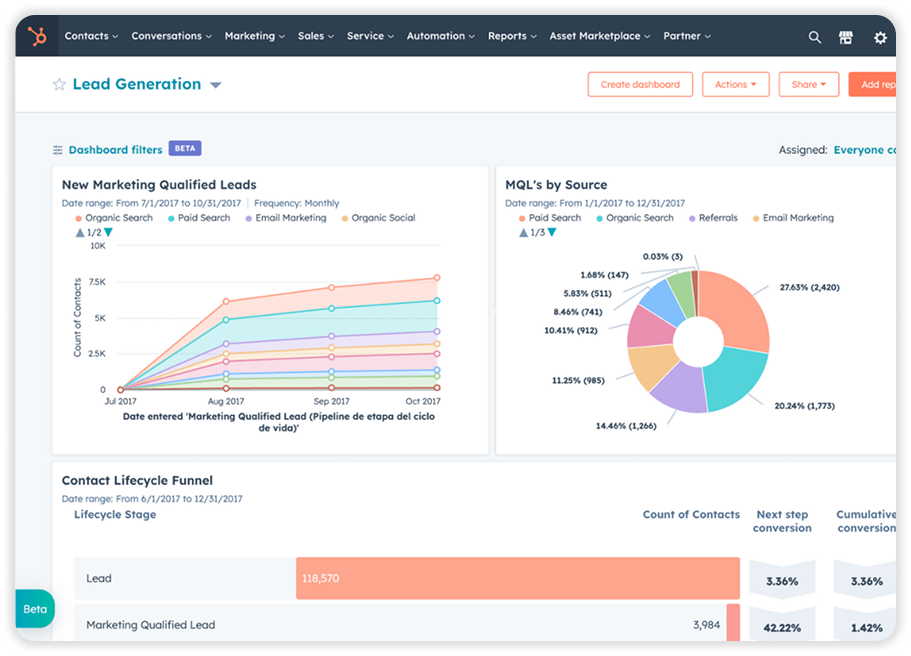Image resolution: width=911 pixels, height=656 pixels.
Task: Click the HubSpot sprocket logo
Action: point(38,37)
